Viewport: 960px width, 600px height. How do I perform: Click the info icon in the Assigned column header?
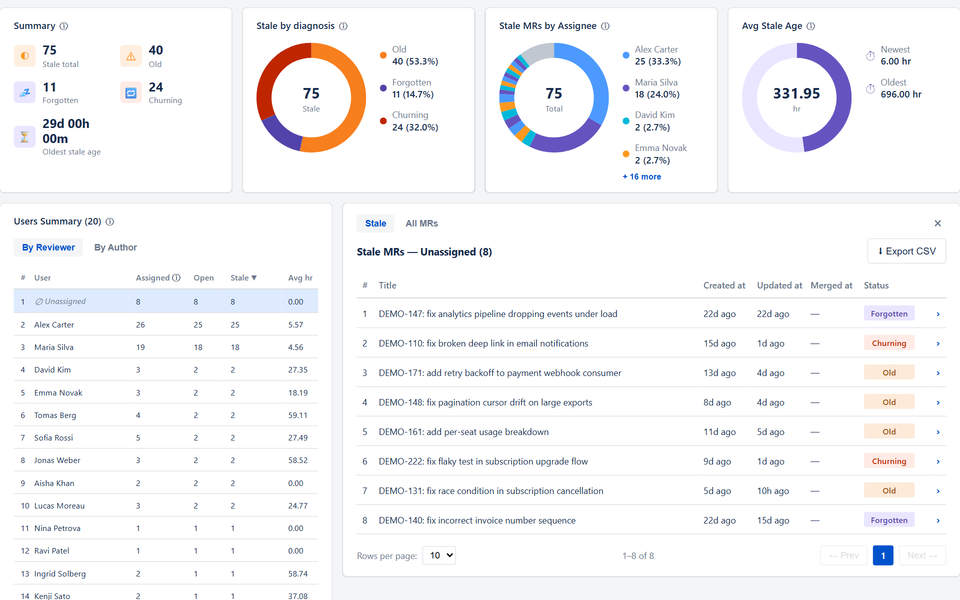pos(176,278)
